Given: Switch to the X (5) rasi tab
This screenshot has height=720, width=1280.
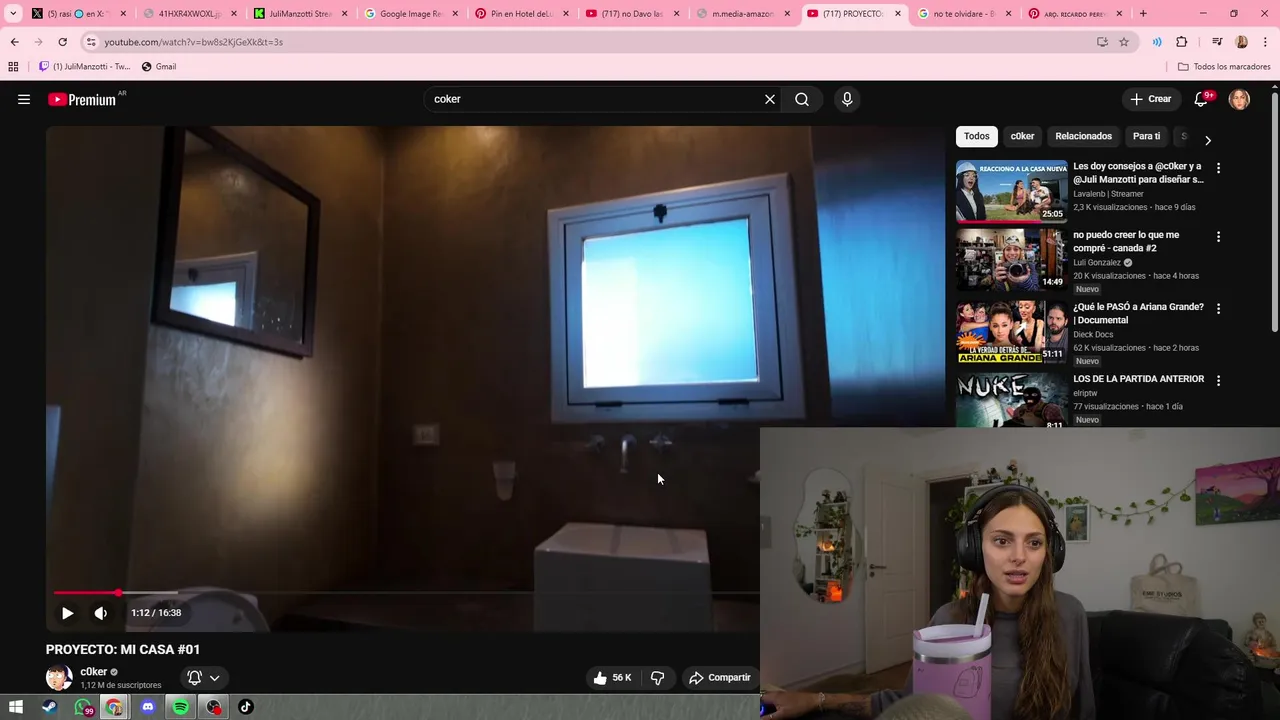Looking at the screenshot, I should point(79,14).
